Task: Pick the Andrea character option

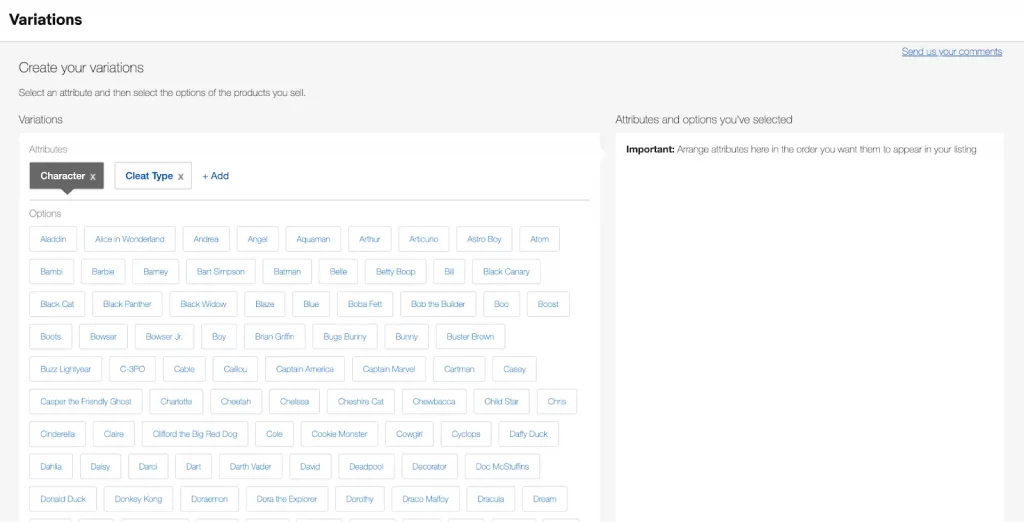Action: (x=206, y=239)
